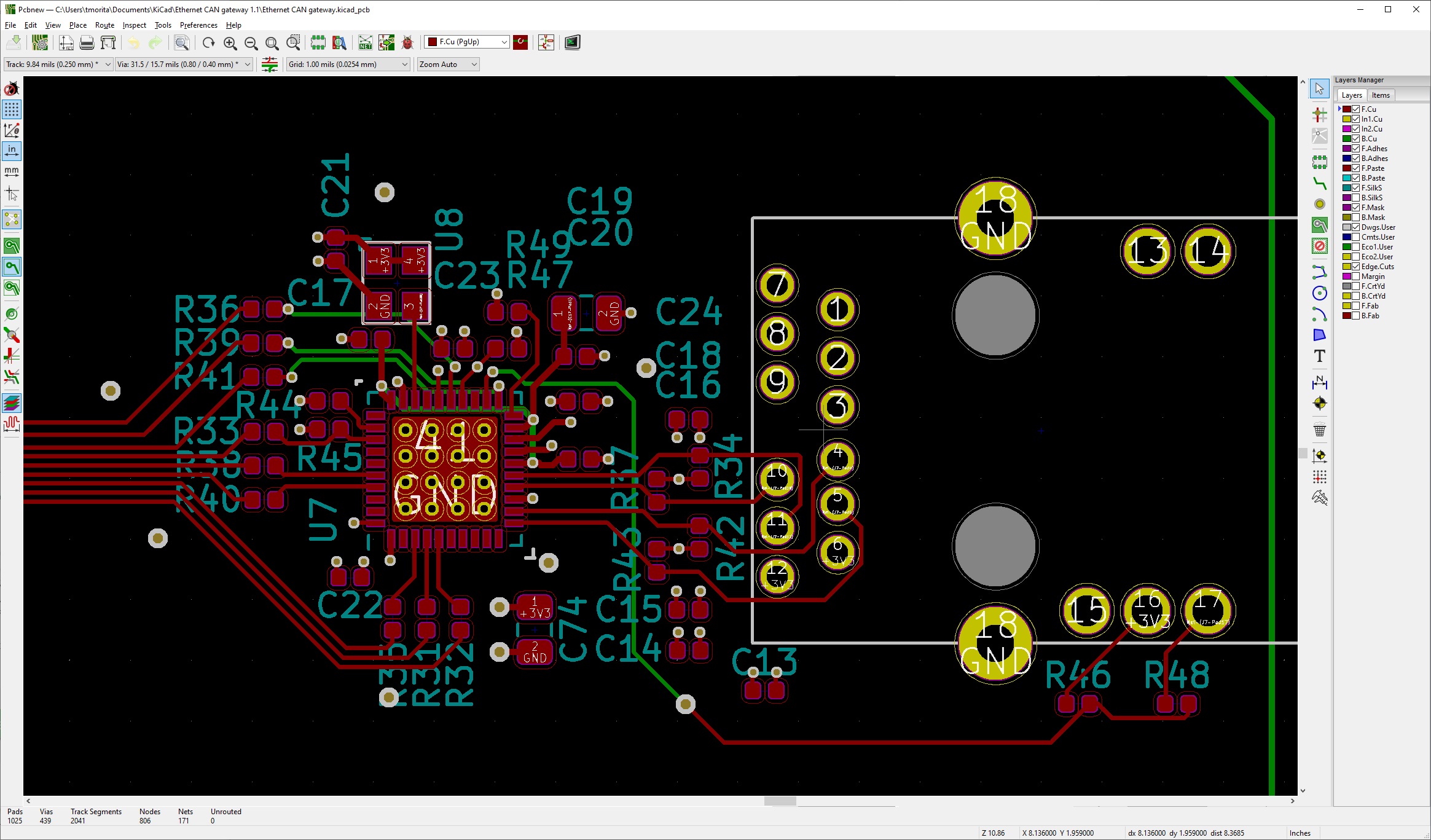This screenshot has width=1431, height=840.
Task: Open the Preferences menu
Action: (198, 25)
